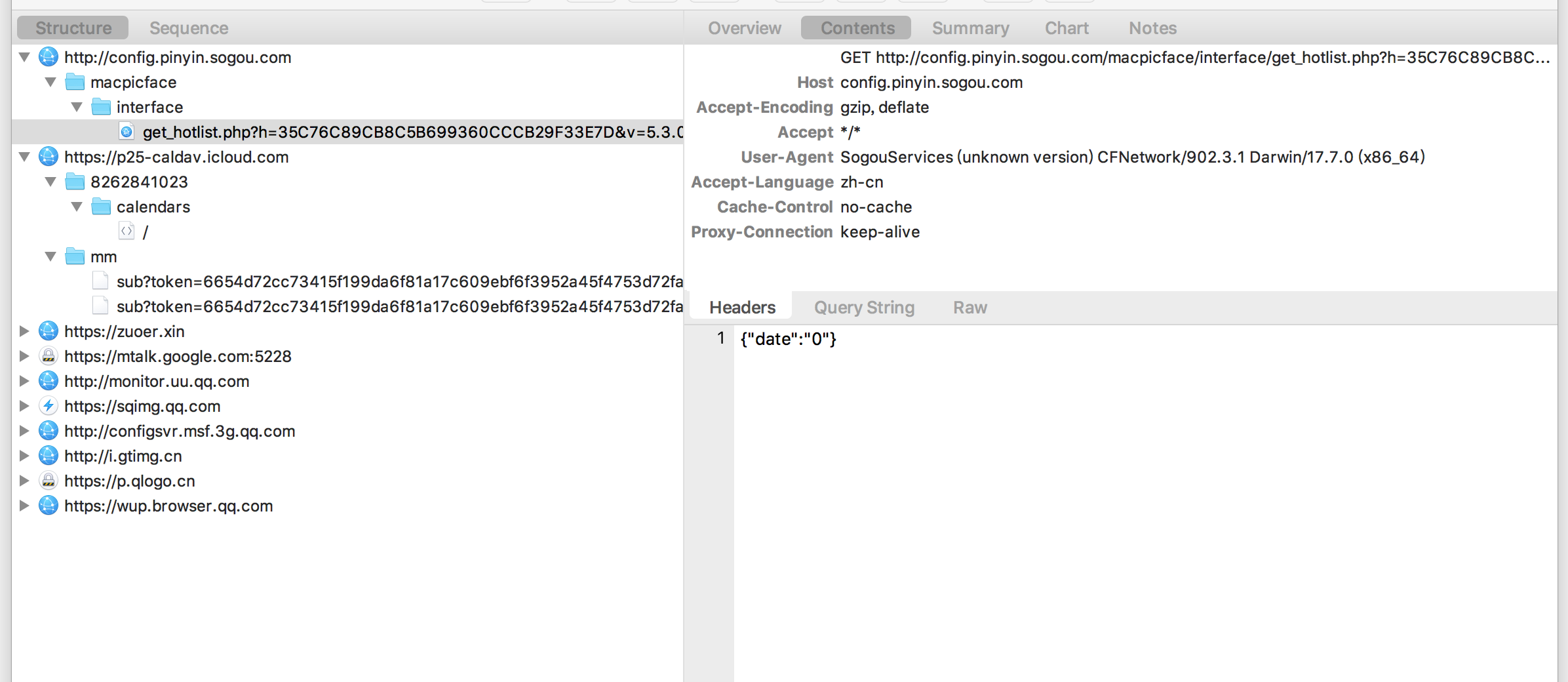
Task: Collapse the calendars folder
Action: (77, 207)
